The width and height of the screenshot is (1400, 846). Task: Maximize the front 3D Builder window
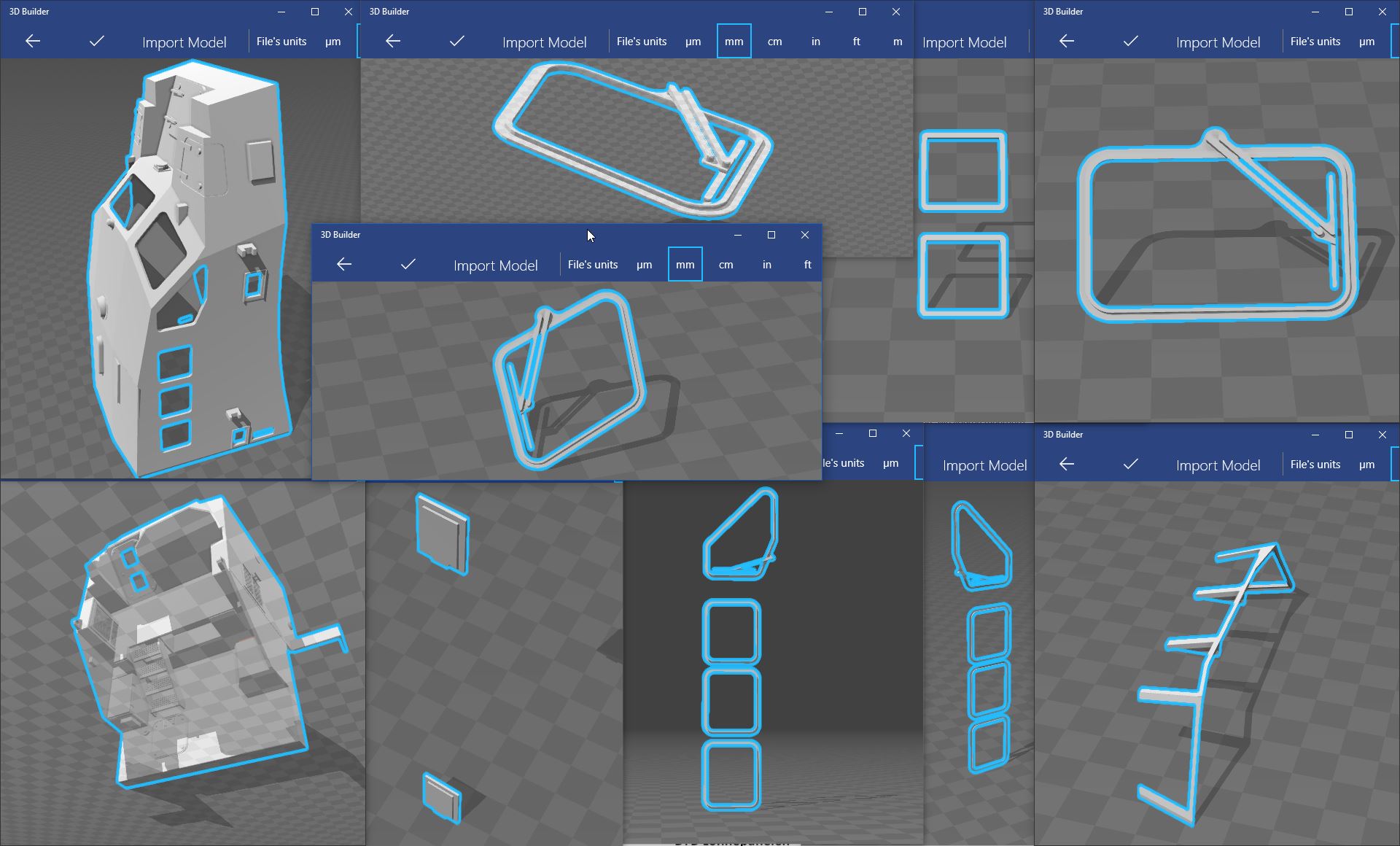(x=771, y=235)
